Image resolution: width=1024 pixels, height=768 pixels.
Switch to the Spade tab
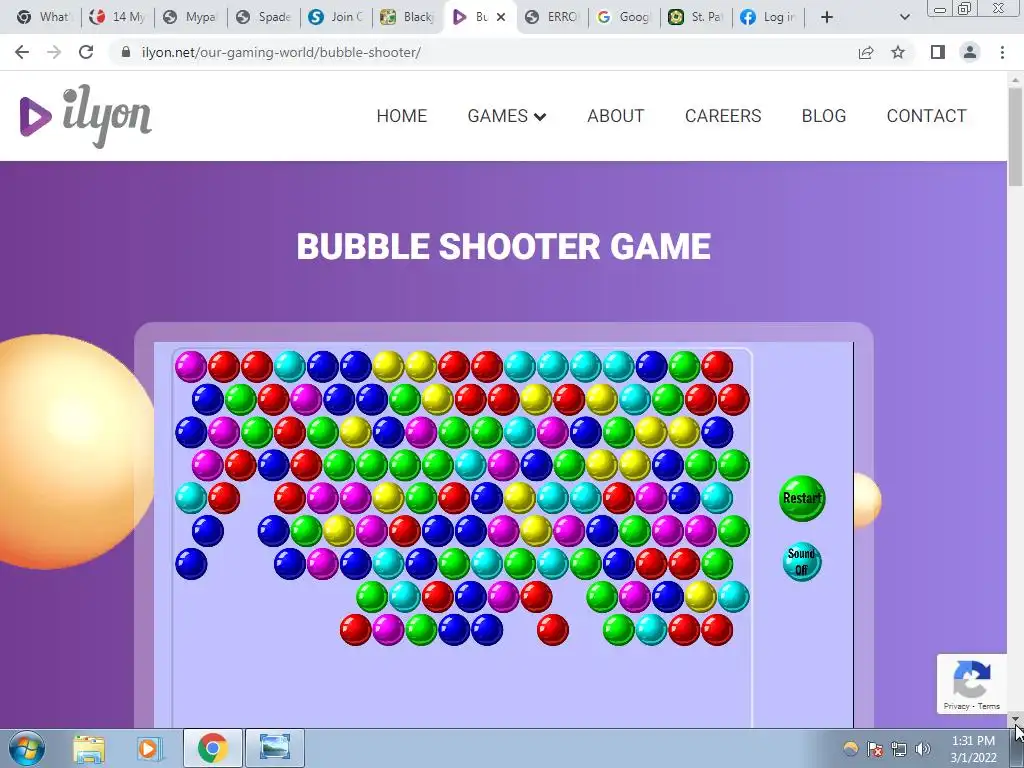click(264, 17)
